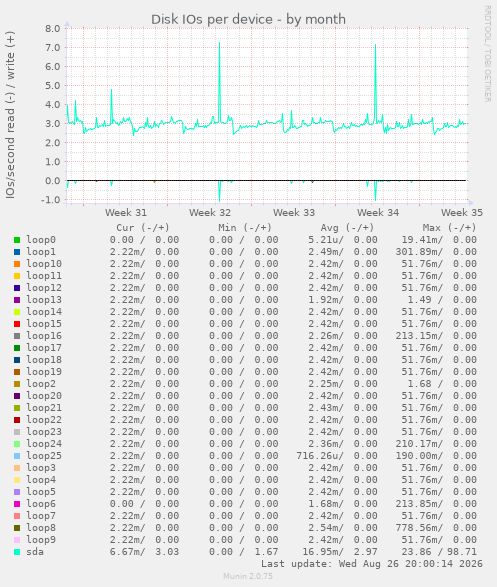
Task: Select the loop20 legend label
Action: pyautogui.click(x=44, y=396)
